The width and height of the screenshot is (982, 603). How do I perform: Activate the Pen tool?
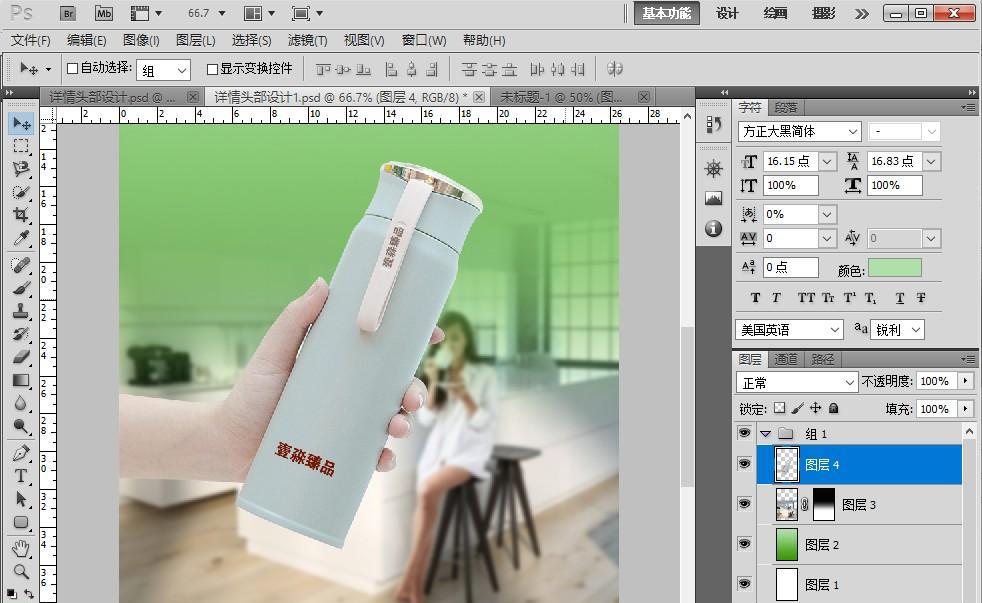[x=21, y=453]
